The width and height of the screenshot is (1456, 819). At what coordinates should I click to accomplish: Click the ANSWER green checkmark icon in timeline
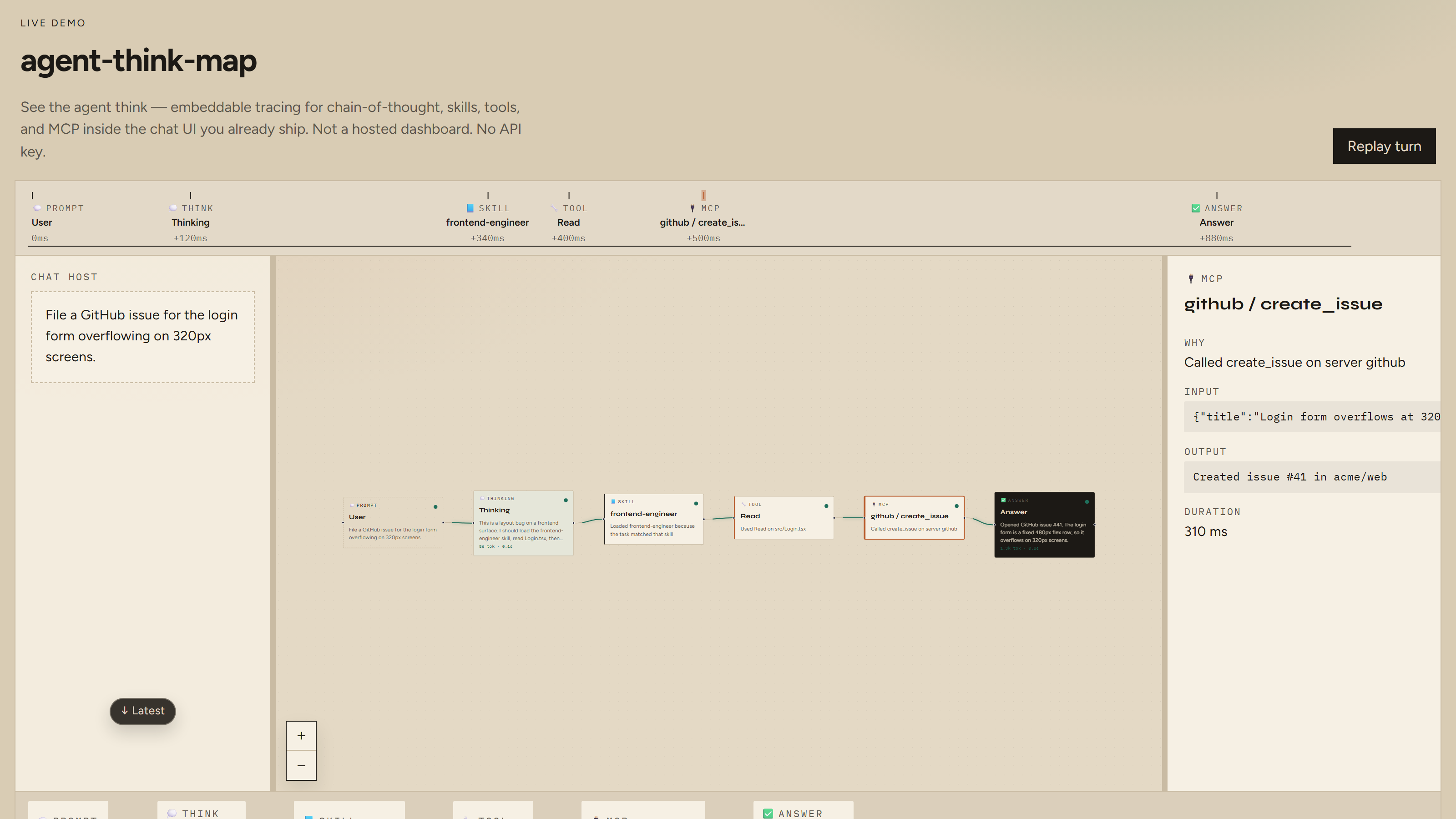1195,208
